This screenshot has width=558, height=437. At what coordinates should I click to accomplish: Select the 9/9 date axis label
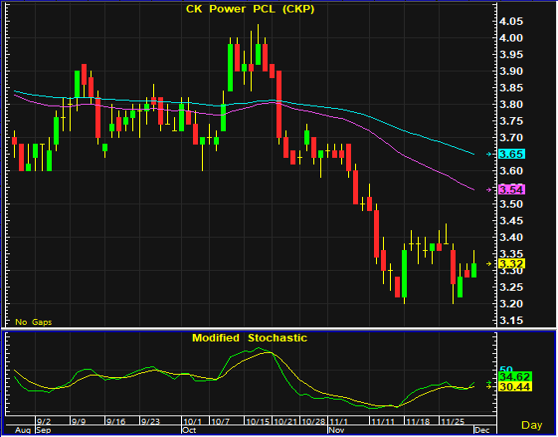click(79, 422)
